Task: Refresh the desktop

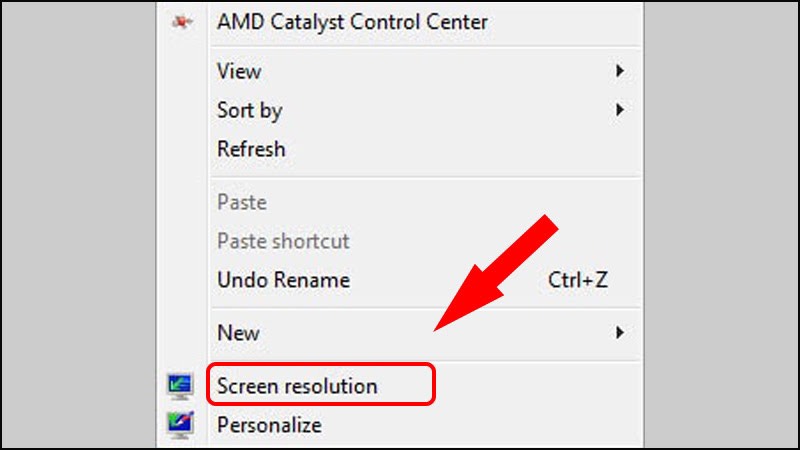Action: 251,149
